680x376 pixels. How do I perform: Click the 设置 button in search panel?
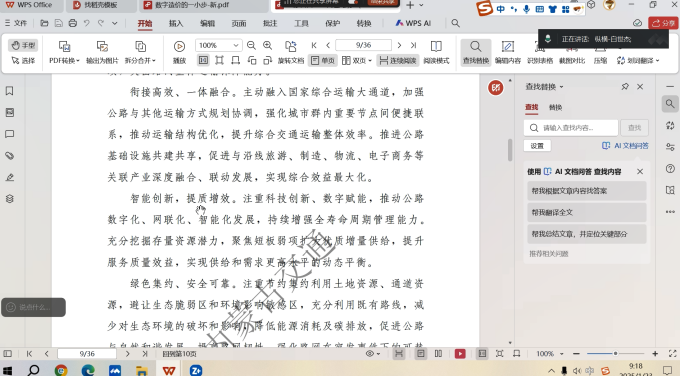537,146
